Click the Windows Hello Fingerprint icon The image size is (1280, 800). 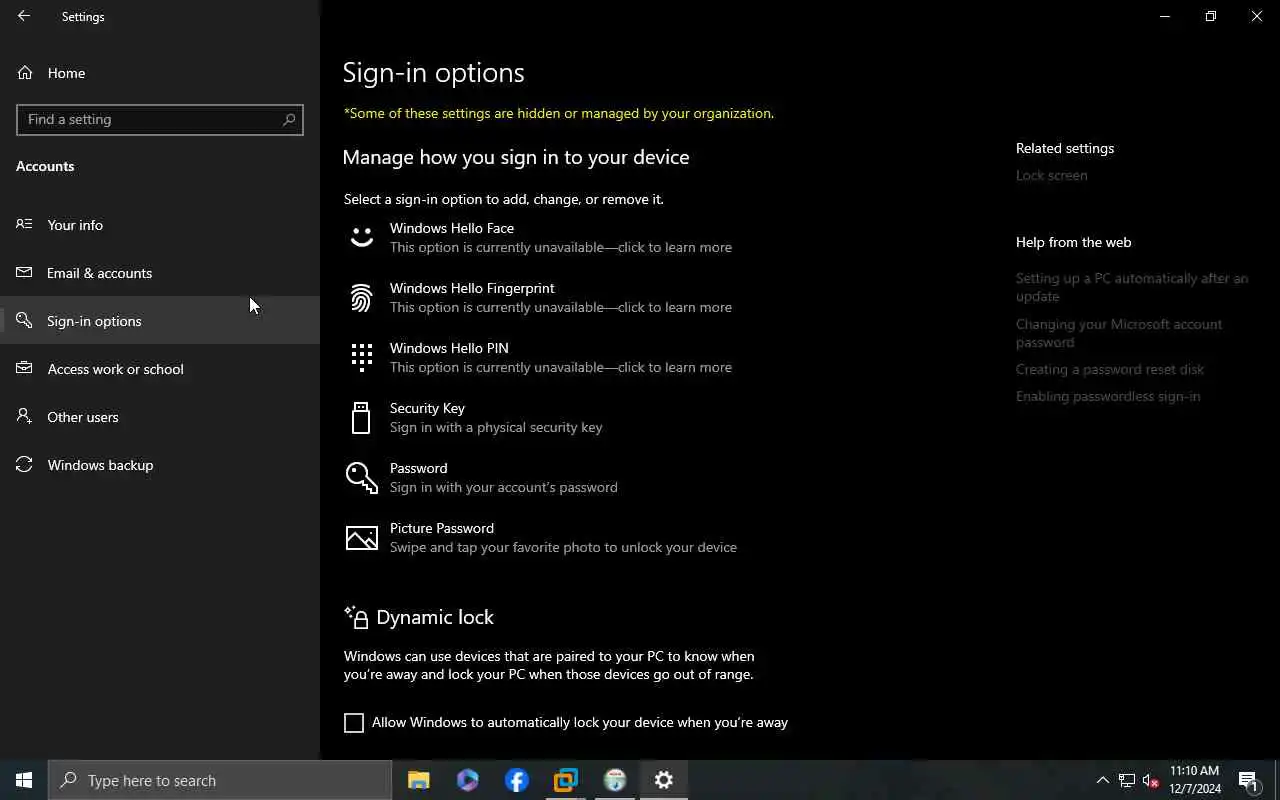361,298
